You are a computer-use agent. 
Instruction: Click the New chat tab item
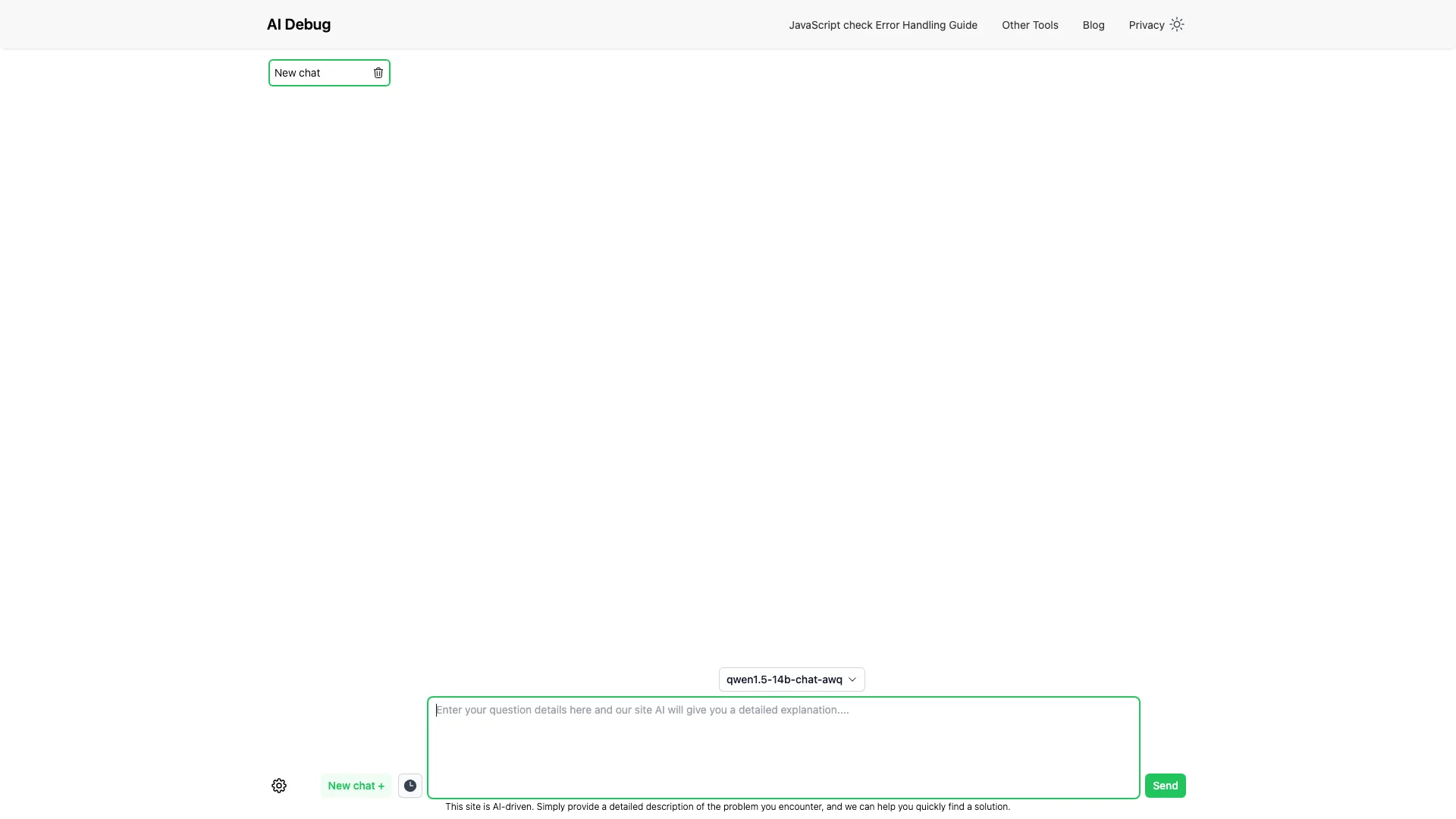click(330, 72)
